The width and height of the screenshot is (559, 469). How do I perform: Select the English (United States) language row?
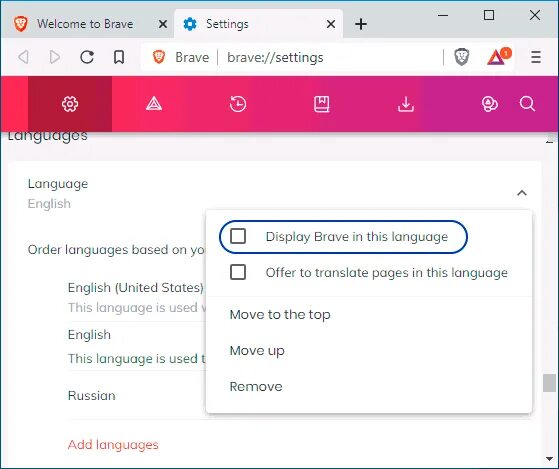137,298
